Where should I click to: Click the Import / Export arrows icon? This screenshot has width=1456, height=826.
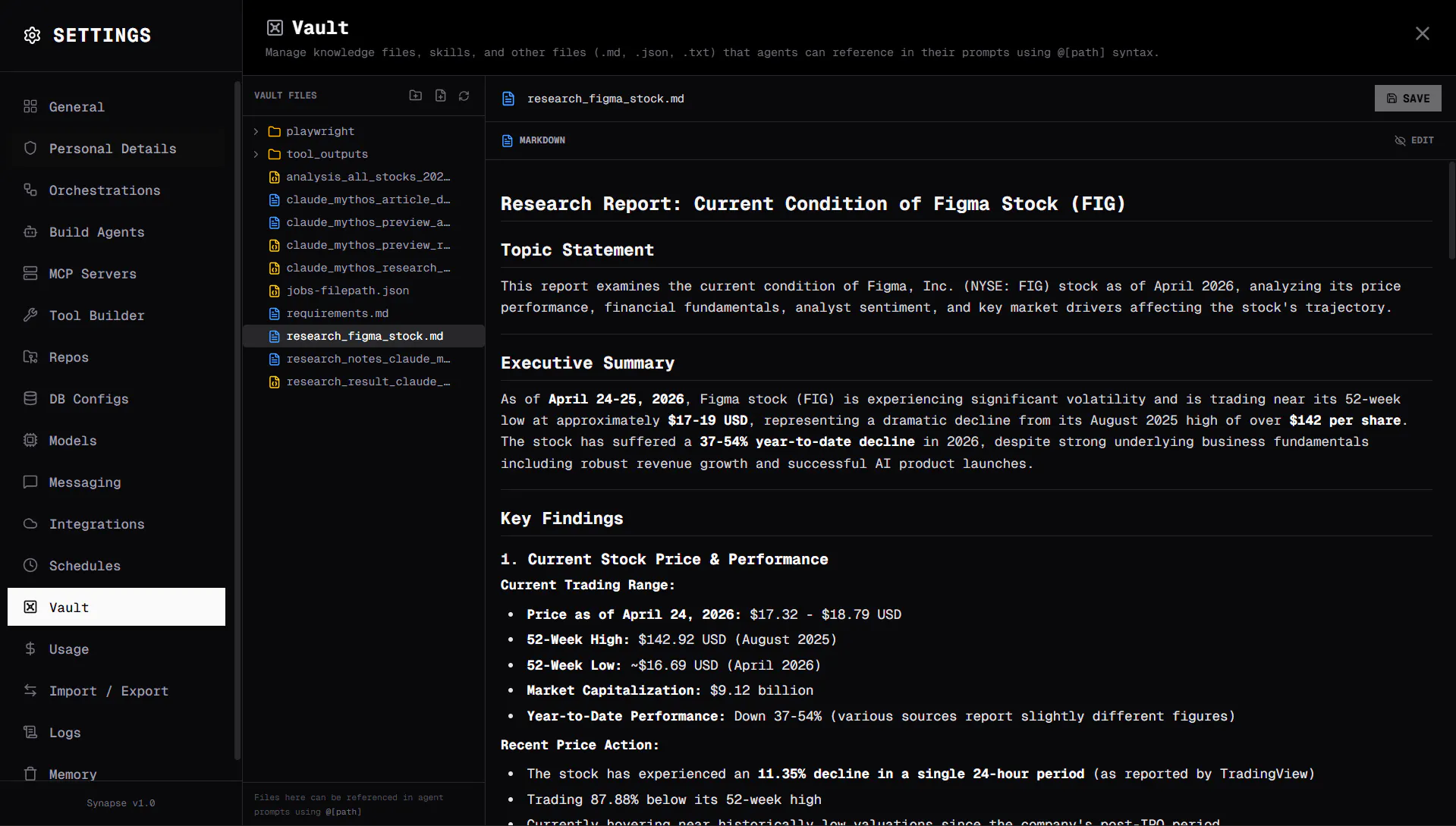[x=30, y=690]
